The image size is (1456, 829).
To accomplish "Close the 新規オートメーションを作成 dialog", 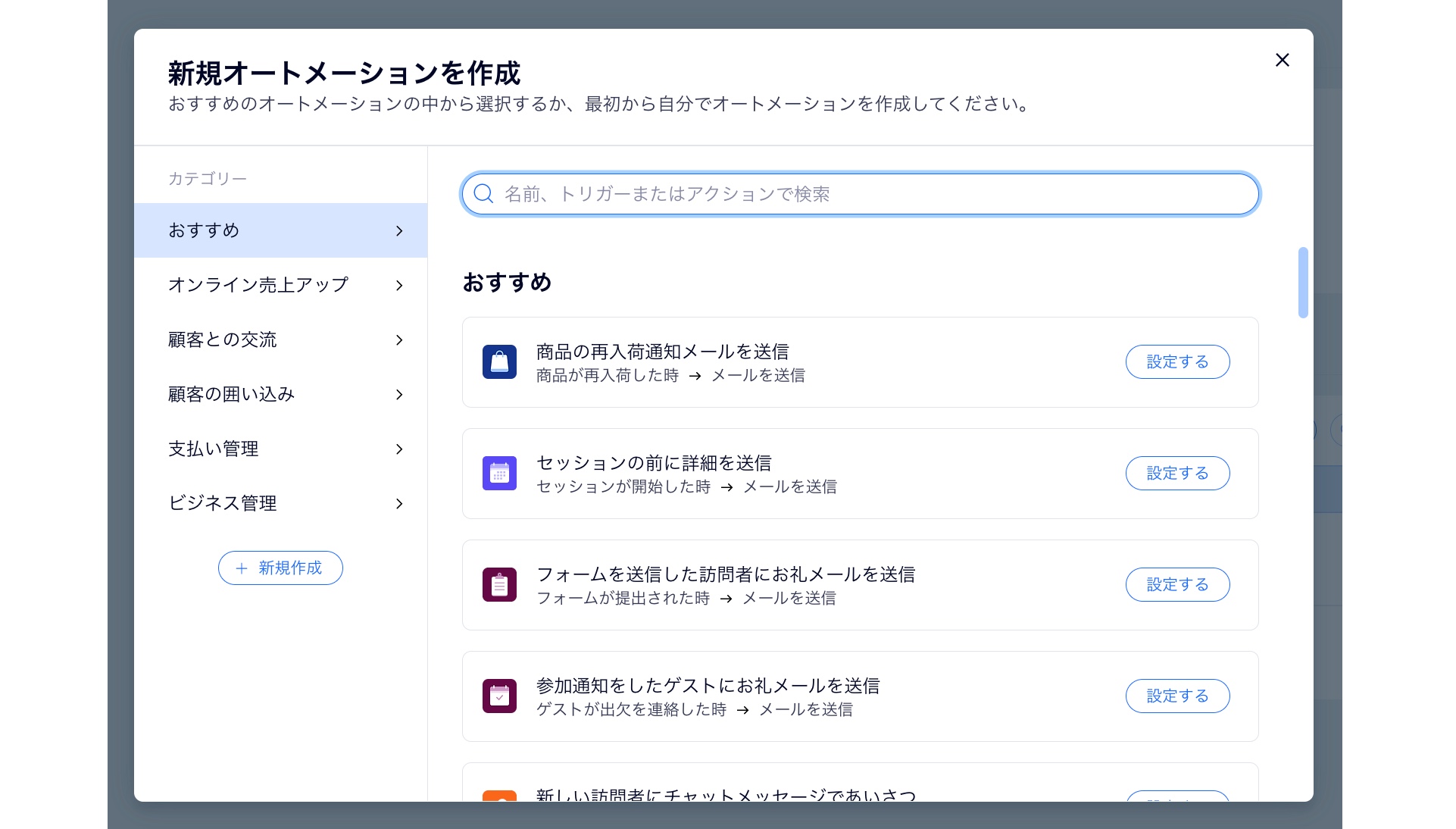I will [x=1282, y=60].
